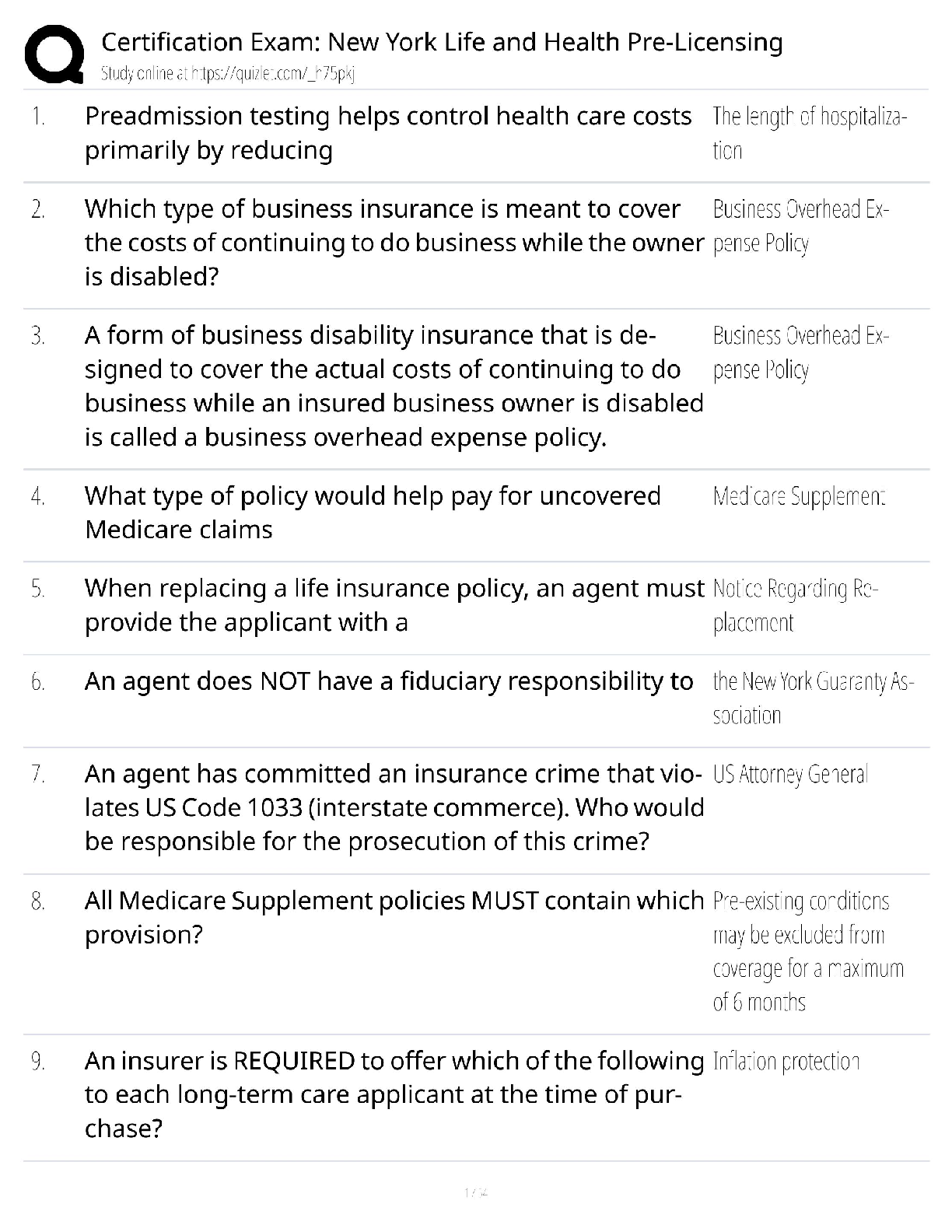Select the uncovered Medicare claims question
952x1232 pixels.
373,513
